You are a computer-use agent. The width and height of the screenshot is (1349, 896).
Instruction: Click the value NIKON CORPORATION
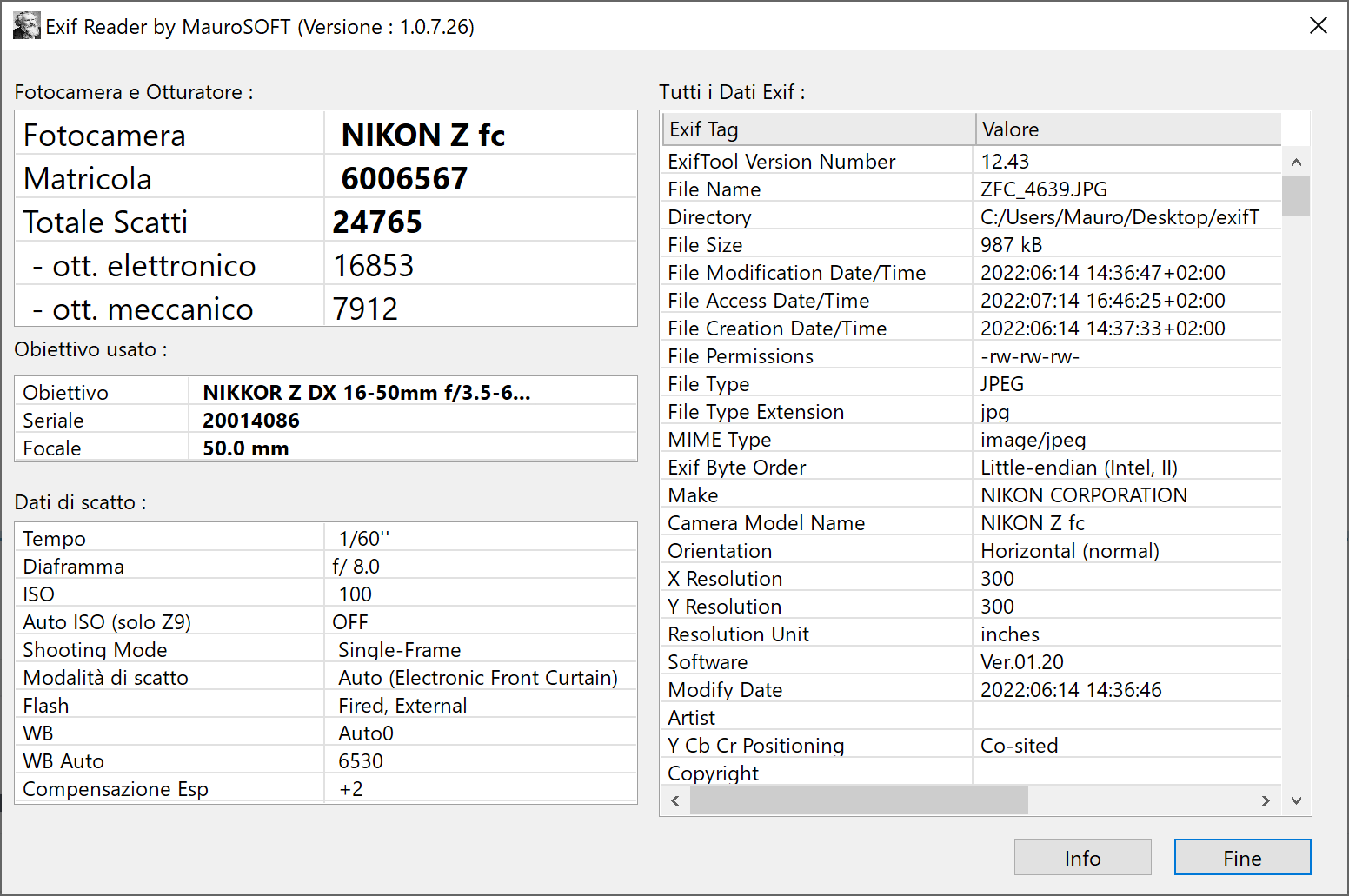point(1084,495)
